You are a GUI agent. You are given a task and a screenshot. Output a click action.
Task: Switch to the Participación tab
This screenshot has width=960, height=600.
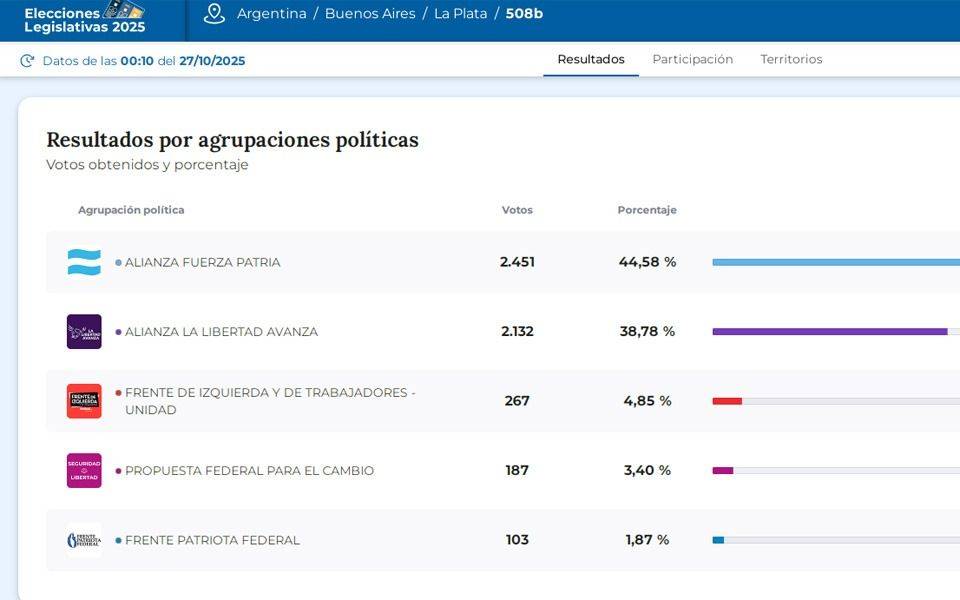pyautogui.click(x=692, y=59)
